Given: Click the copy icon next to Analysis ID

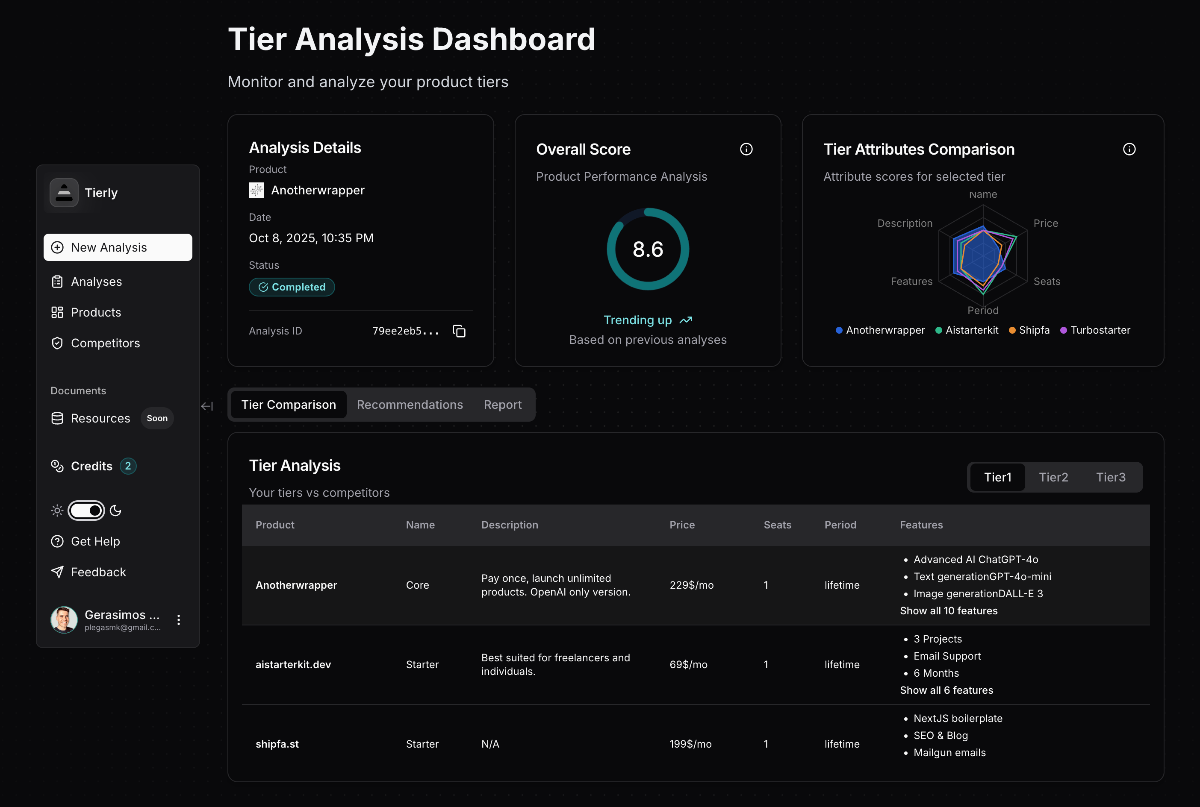Looking at the screenshot, I should tap(458, 331).
